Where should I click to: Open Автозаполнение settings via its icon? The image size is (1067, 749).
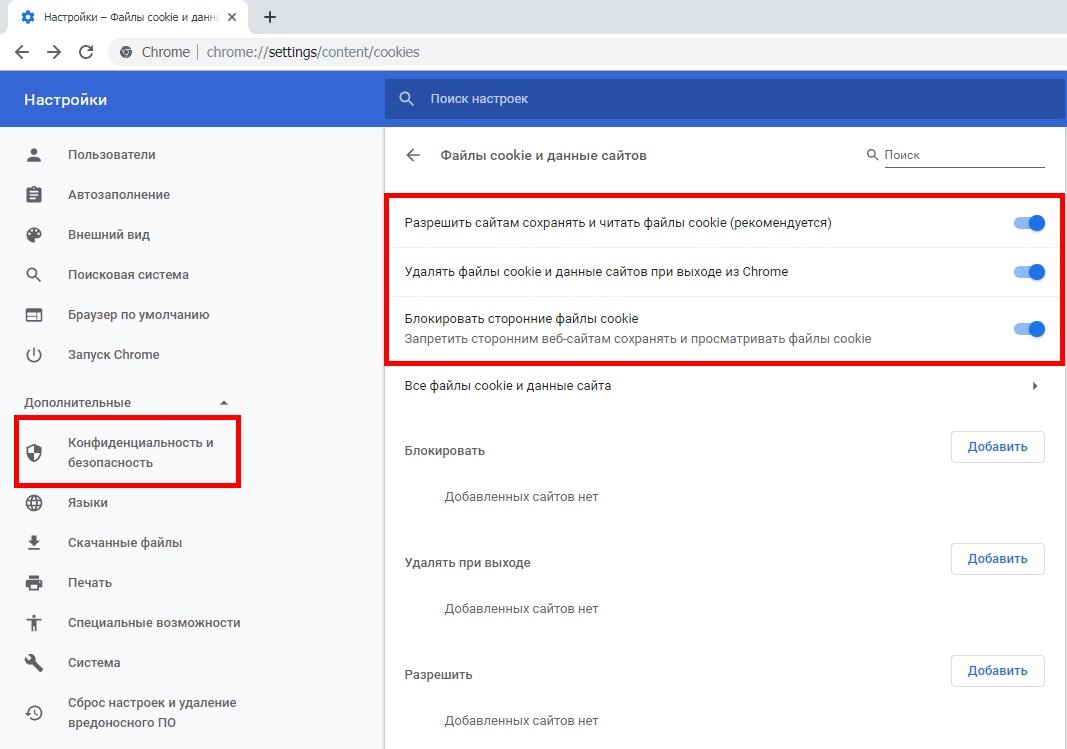click(33, 194)
